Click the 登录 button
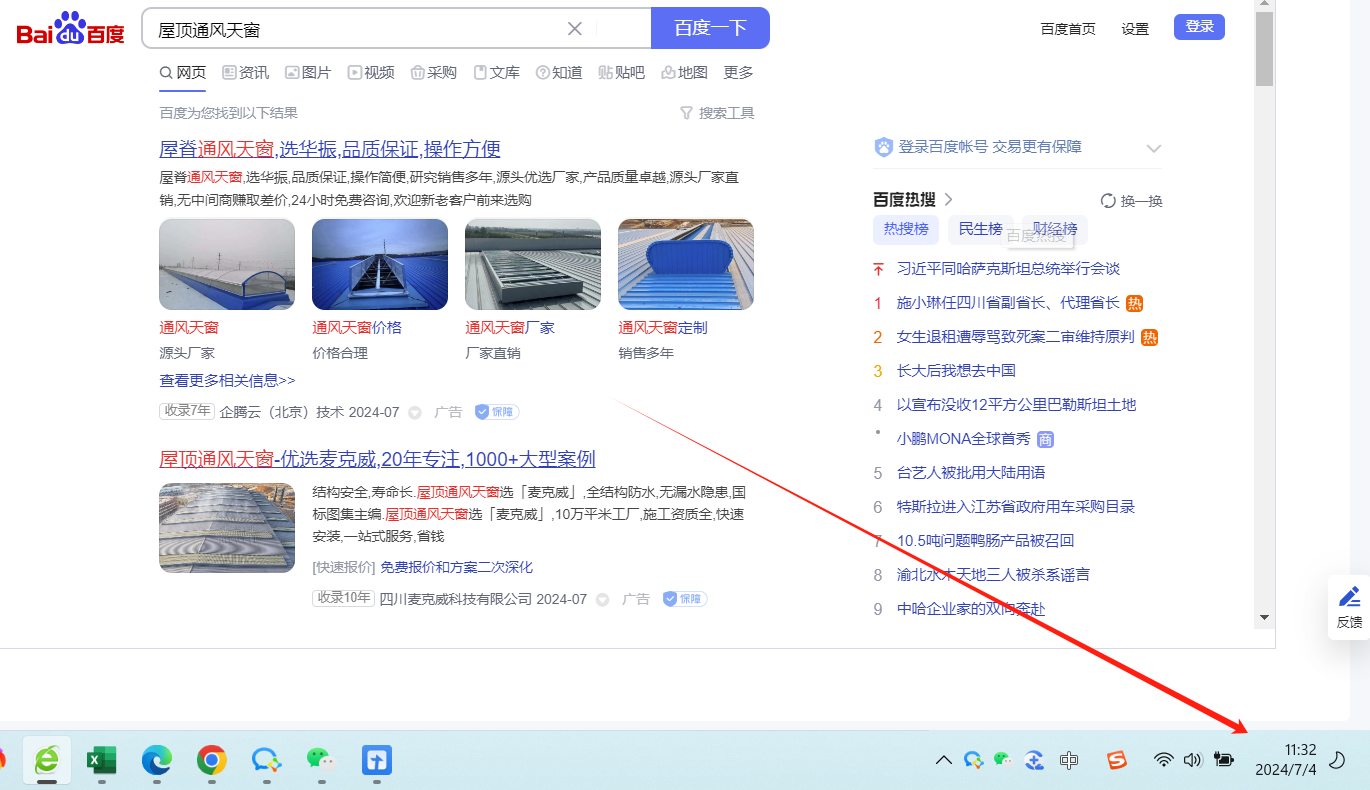Image resolution: width=1370 pixels, height=790 pixels. coord(1199,27)
